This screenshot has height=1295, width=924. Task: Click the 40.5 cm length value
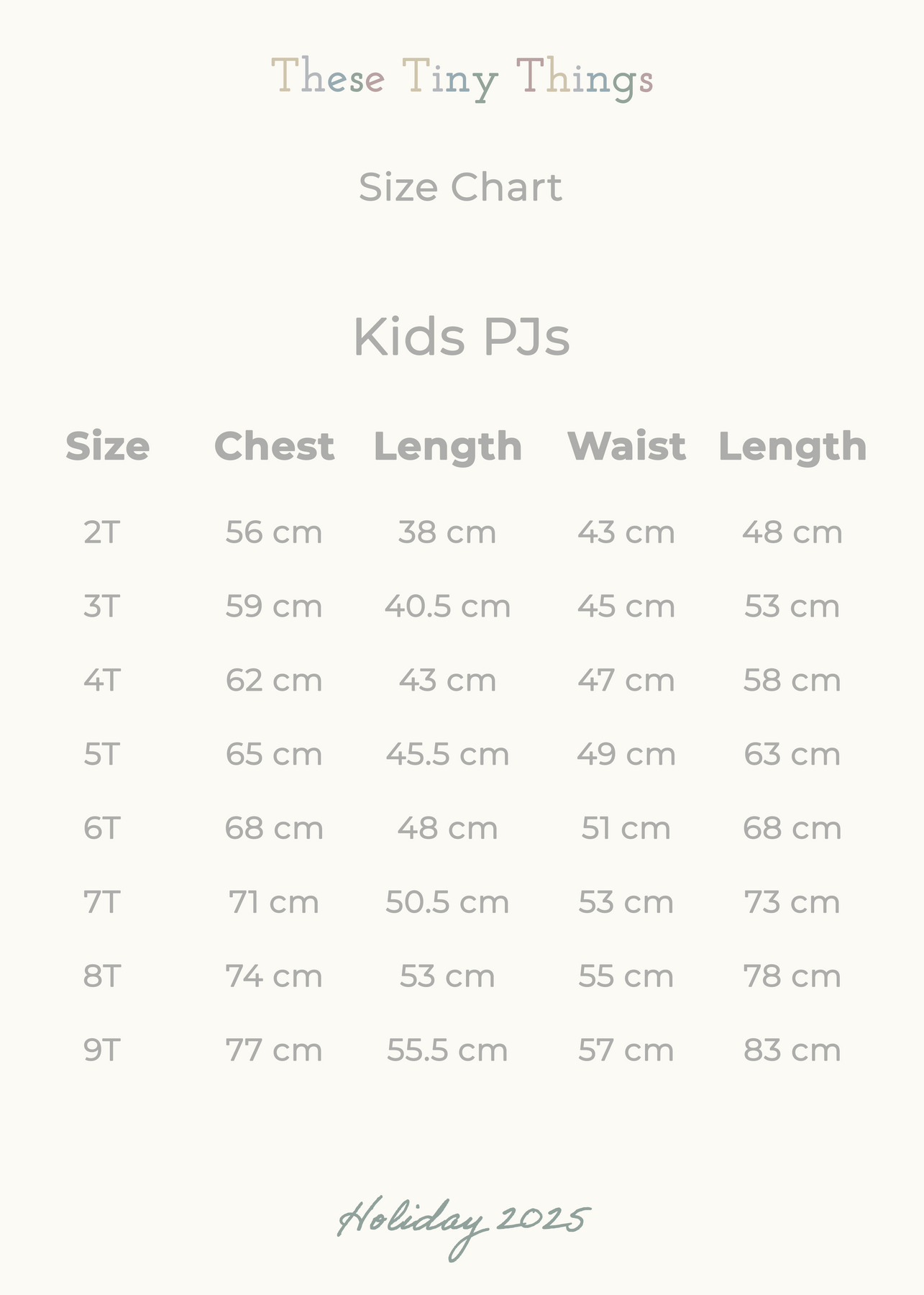click(x=447, y=606)
